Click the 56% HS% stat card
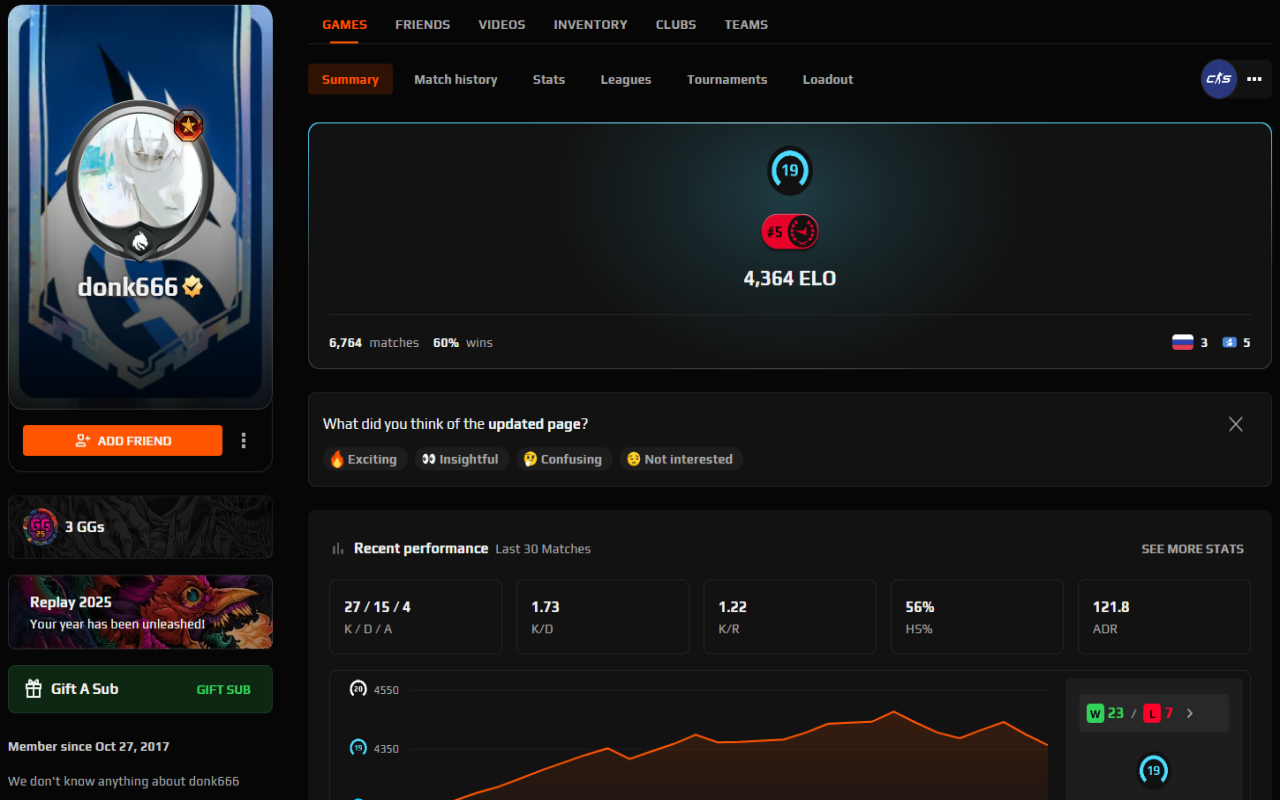 coord(977,617)
